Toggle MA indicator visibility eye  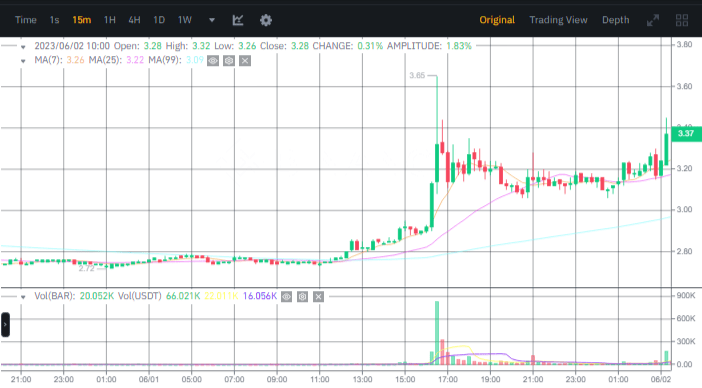(x=213, y=60)
